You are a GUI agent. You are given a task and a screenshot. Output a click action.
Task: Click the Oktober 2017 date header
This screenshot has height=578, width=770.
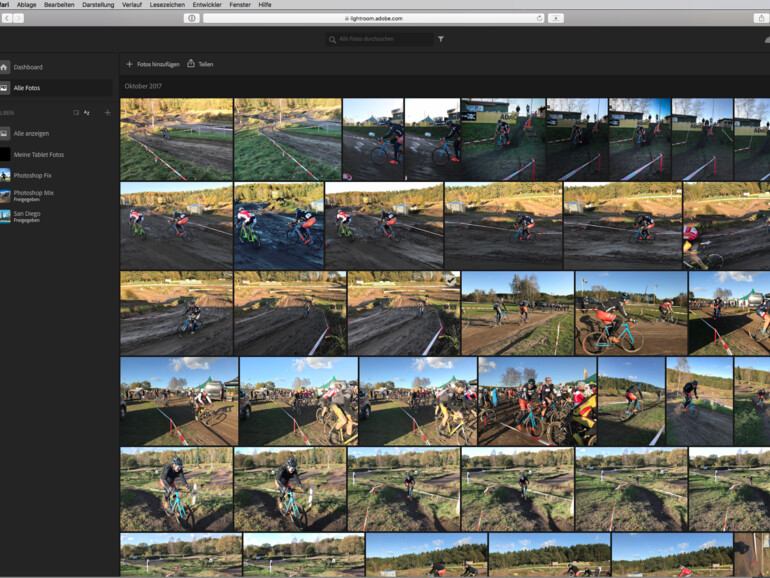tap(143, 86)
